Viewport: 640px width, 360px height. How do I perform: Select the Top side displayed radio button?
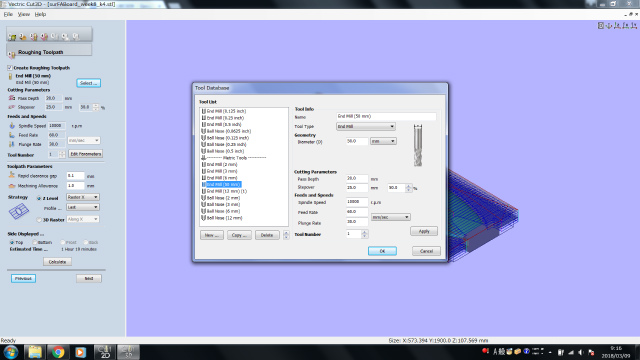click(12, 242)
